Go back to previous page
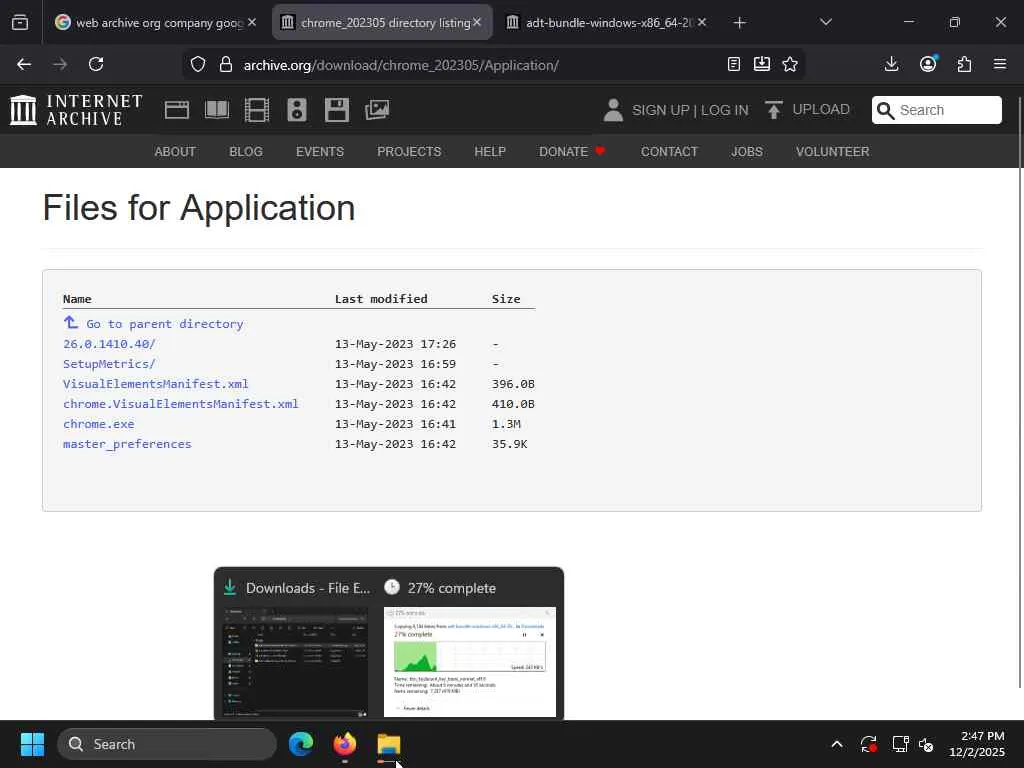The image size is (1024, 768). pos(24,64)
